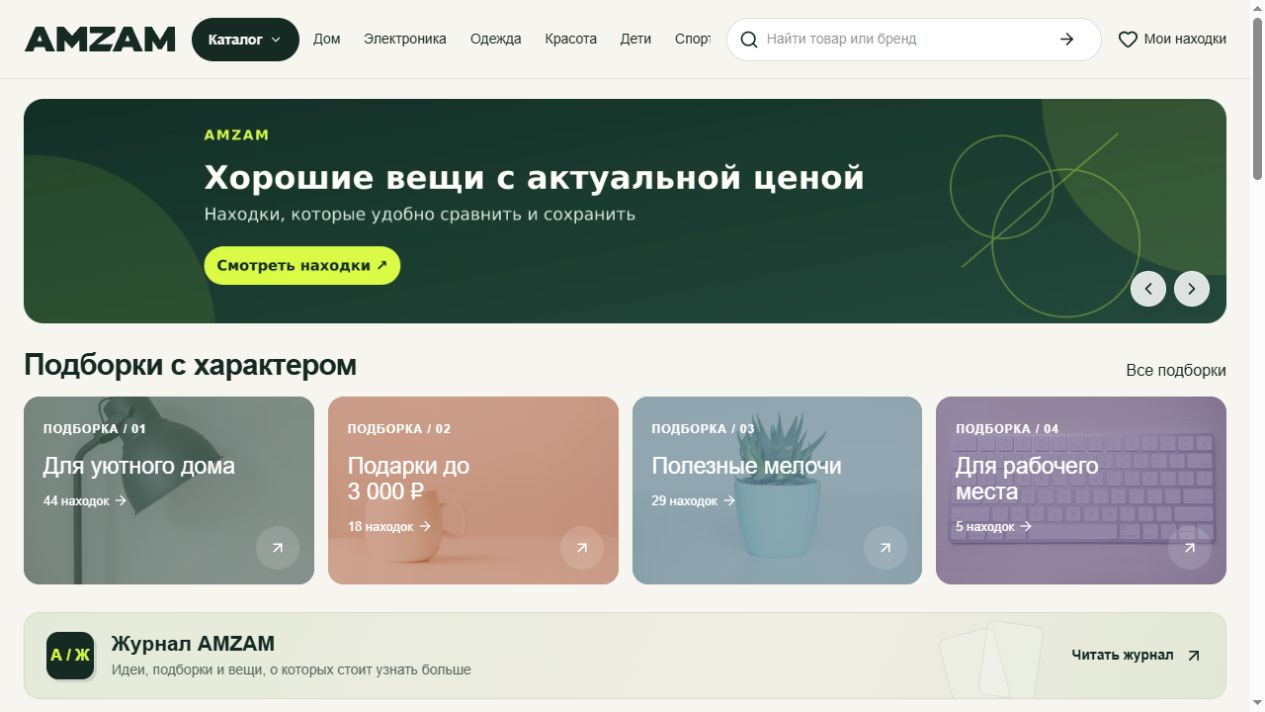Click 5 находок link
Image resolution: width=1265 pixels, height=712 pixels.
tap(993, 527)
